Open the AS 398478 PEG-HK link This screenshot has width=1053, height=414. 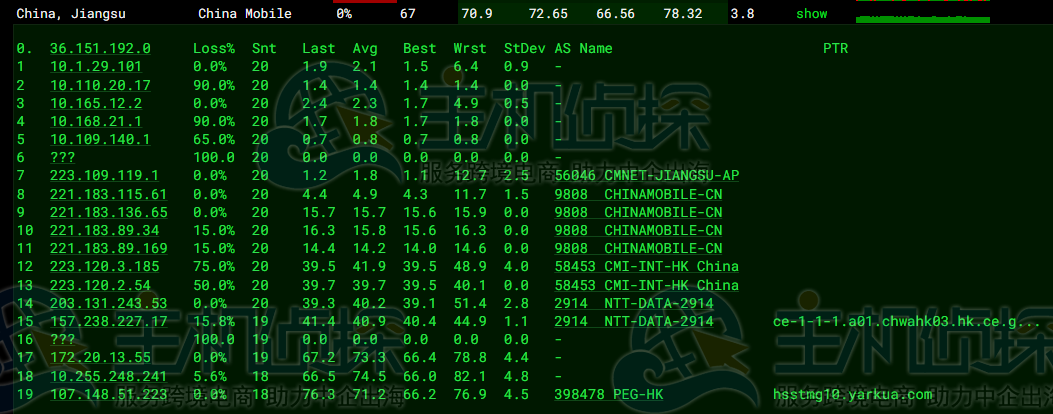click(x=609, y=394)
